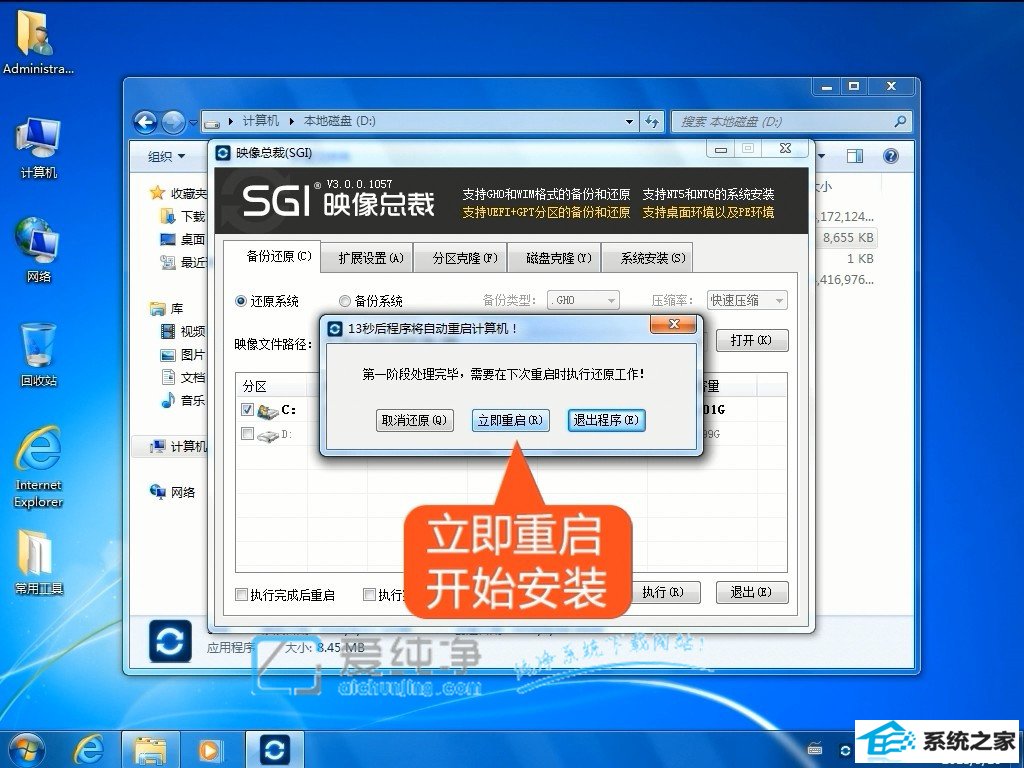
Task: Click the 立即重启(R) button
Action: (x=510, y=421)
